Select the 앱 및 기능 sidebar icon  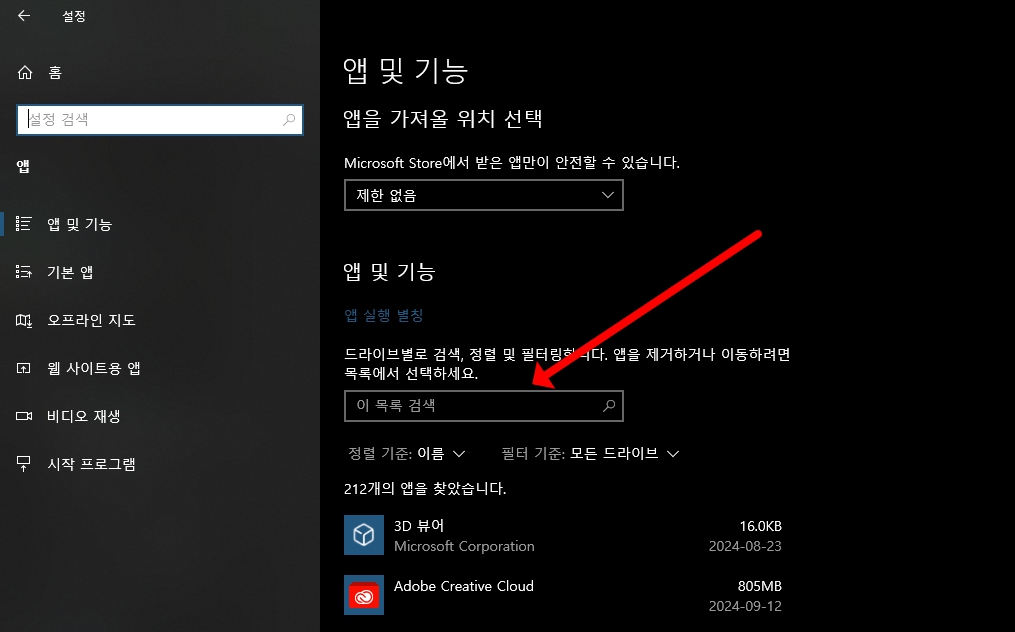pos(22,224)
